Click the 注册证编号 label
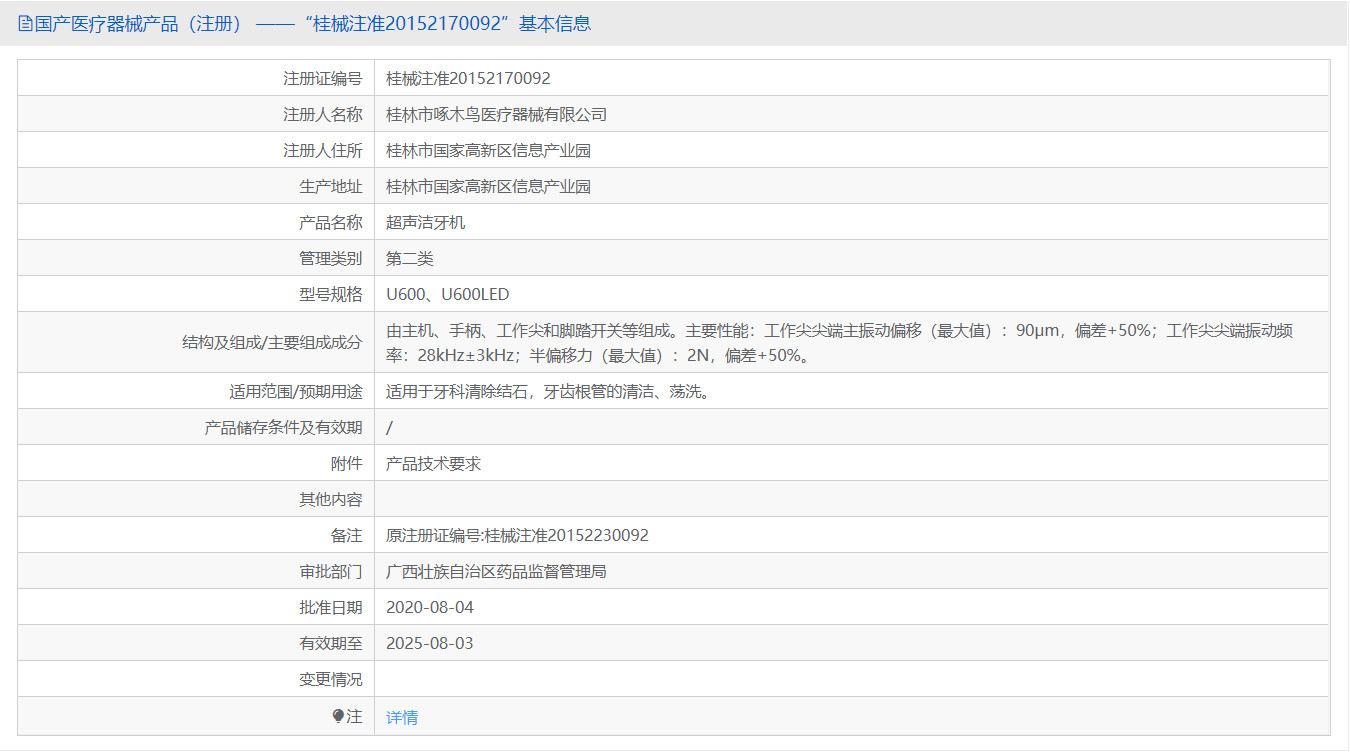Image resolution: width=1350 pixels, height=754 pixels. (322, 78)
